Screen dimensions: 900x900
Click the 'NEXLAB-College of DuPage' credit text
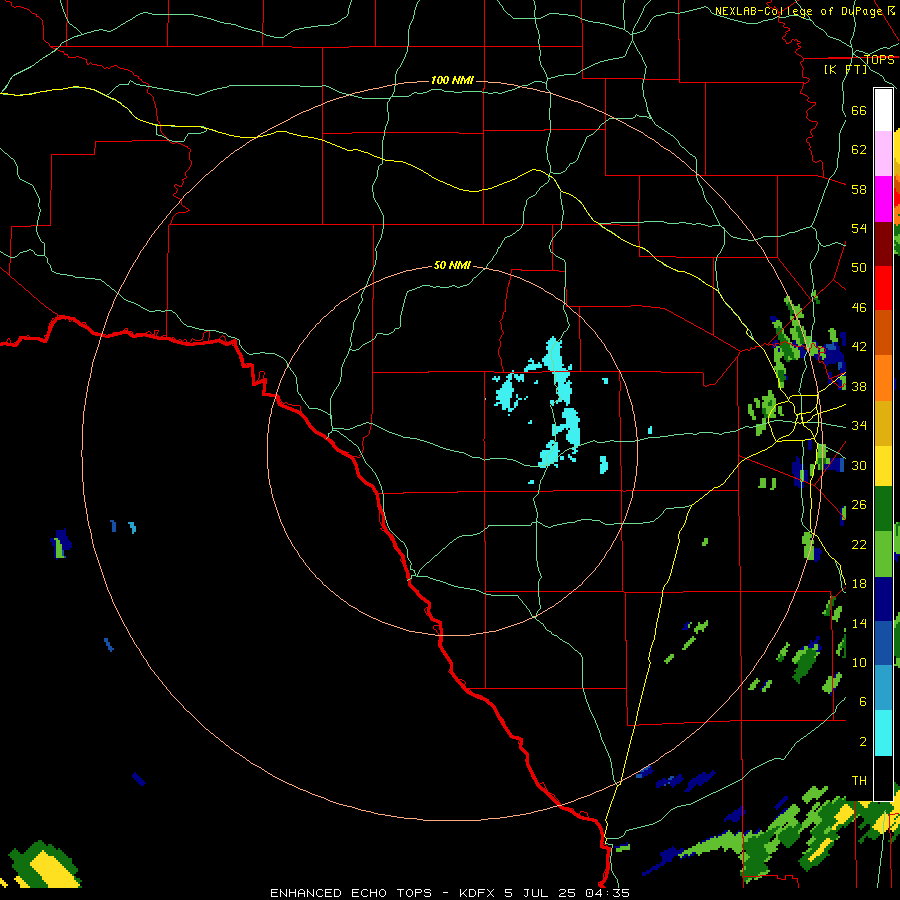pyautogui.click(x=798, y=11)
